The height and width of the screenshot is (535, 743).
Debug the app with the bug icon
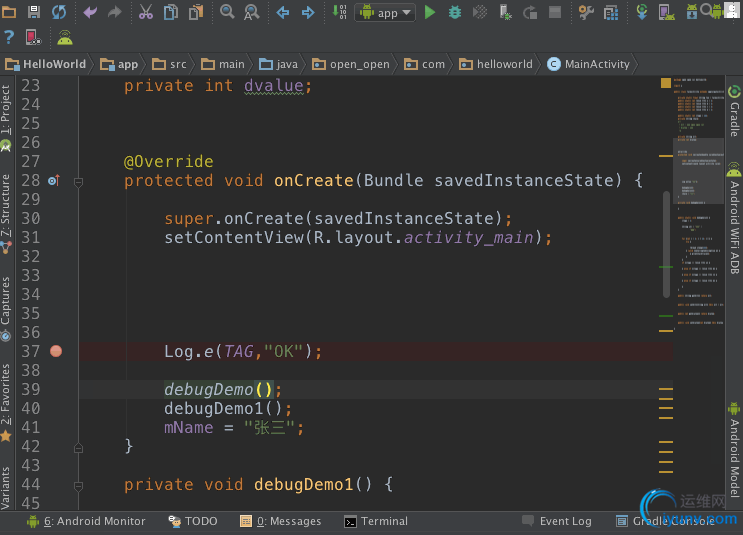455,12
